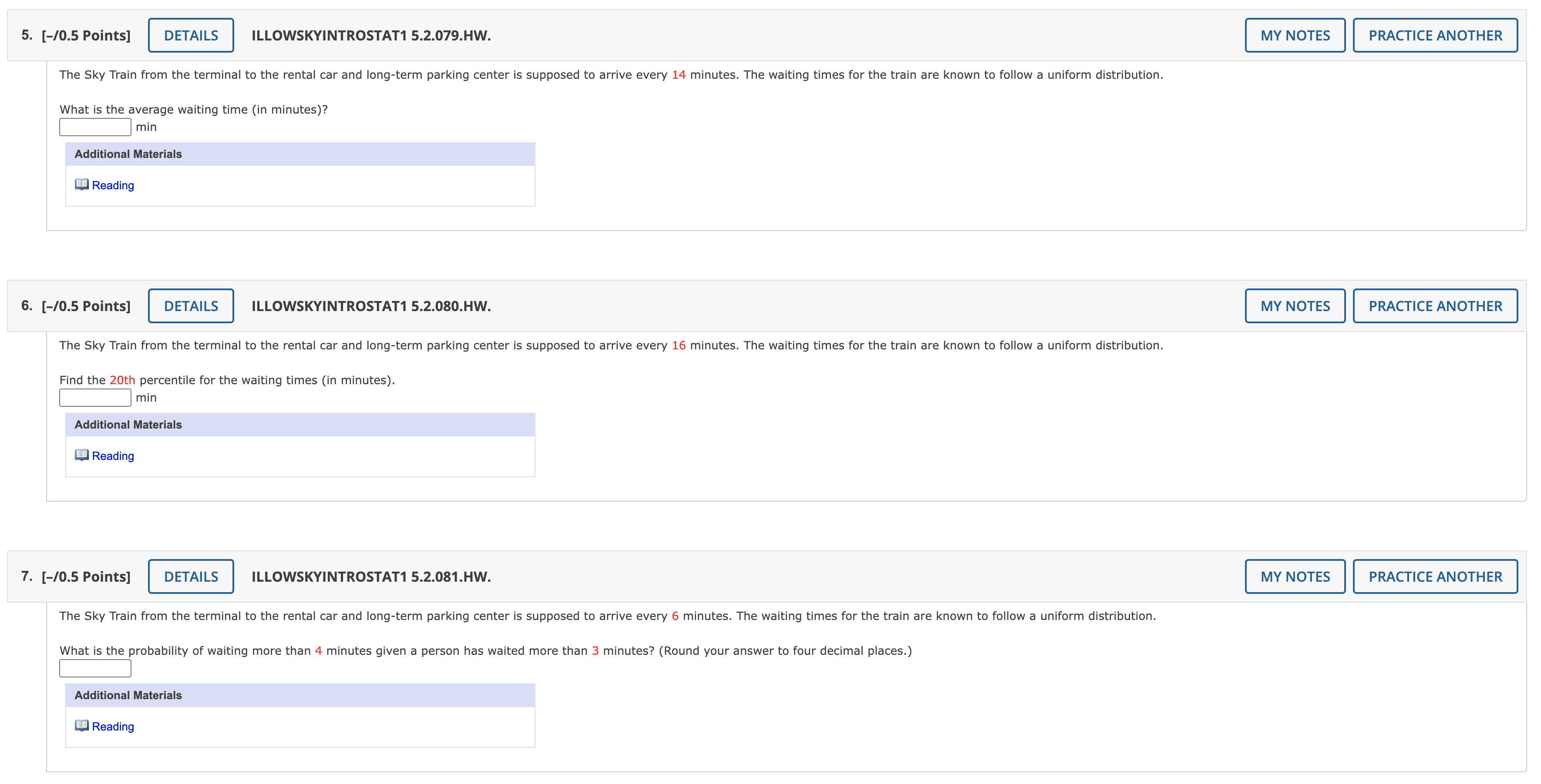Viewport: 1541px width, 784px height.
Task: Open the Reading link for question 6
Action: point(113,456)
